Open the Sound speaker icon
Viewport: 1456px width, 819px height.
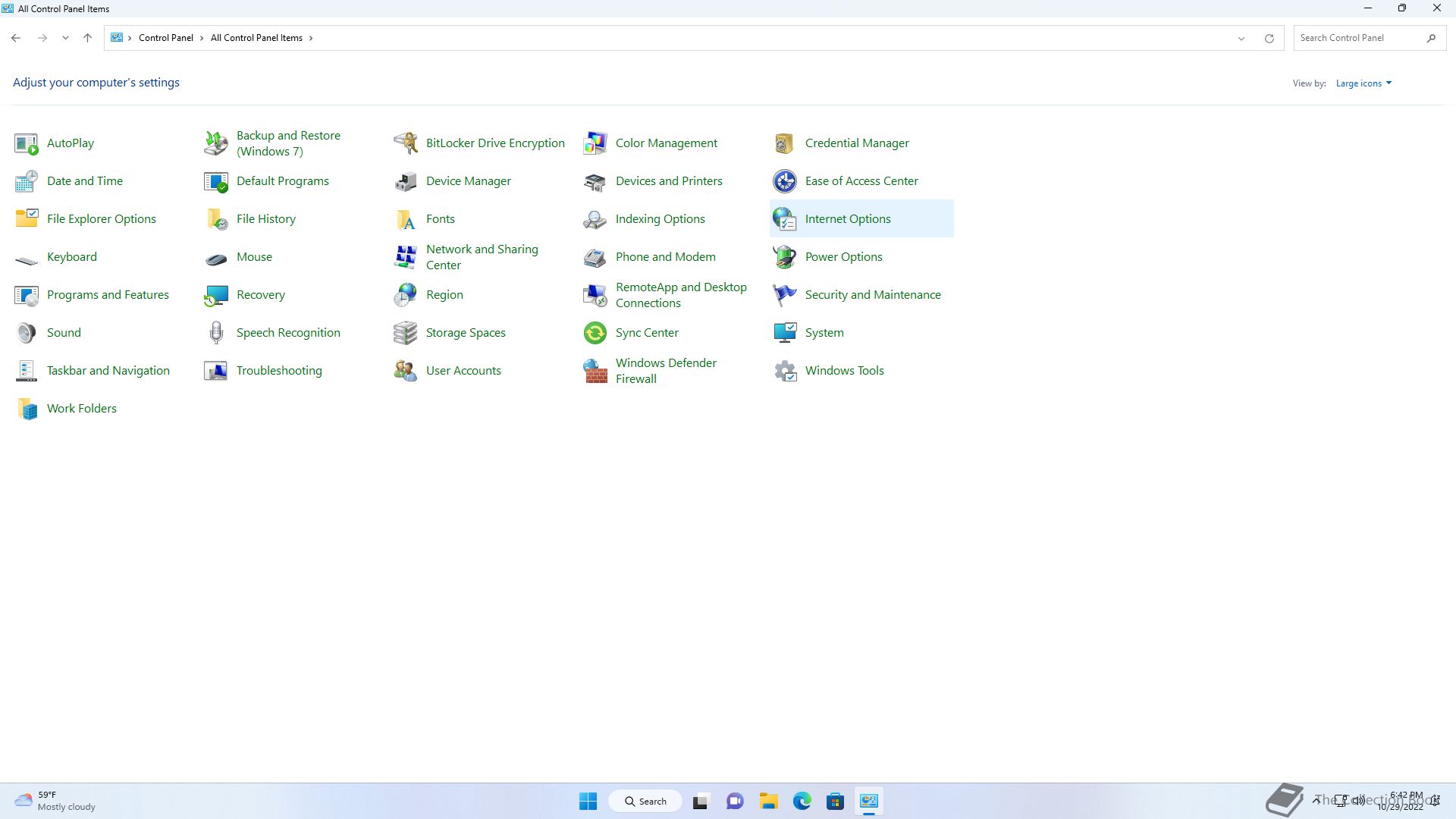(x=27, y=333)
